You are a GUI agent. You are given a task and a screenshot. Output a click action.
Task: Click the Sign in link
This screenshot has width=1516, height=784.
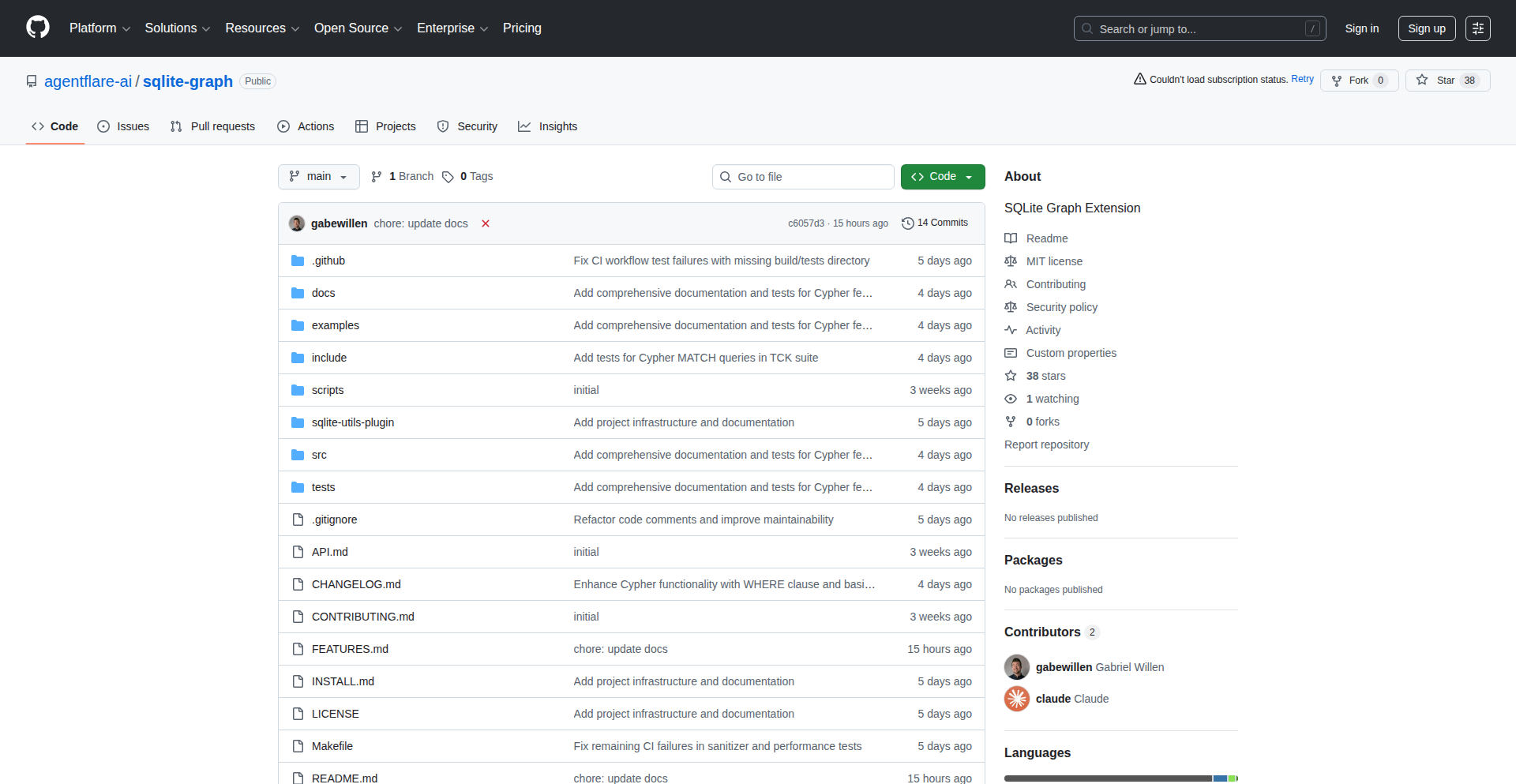pyautogui.click(x=1362, y=28)
